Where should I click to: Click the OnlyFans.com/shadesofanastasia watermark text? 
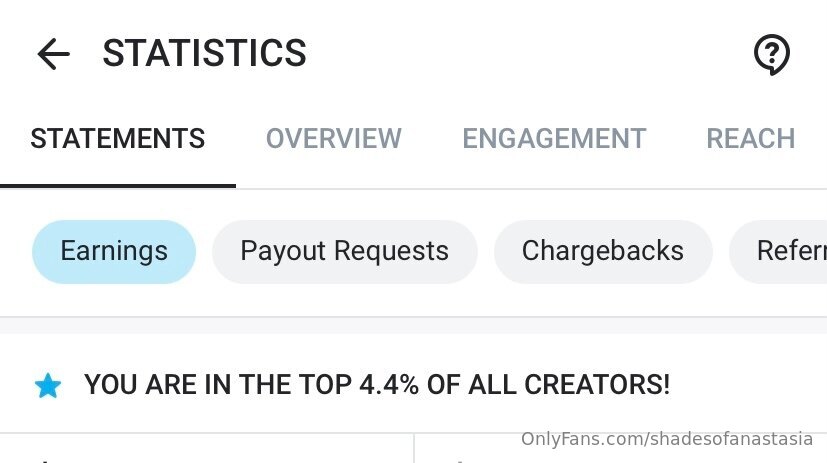[667, 439]
